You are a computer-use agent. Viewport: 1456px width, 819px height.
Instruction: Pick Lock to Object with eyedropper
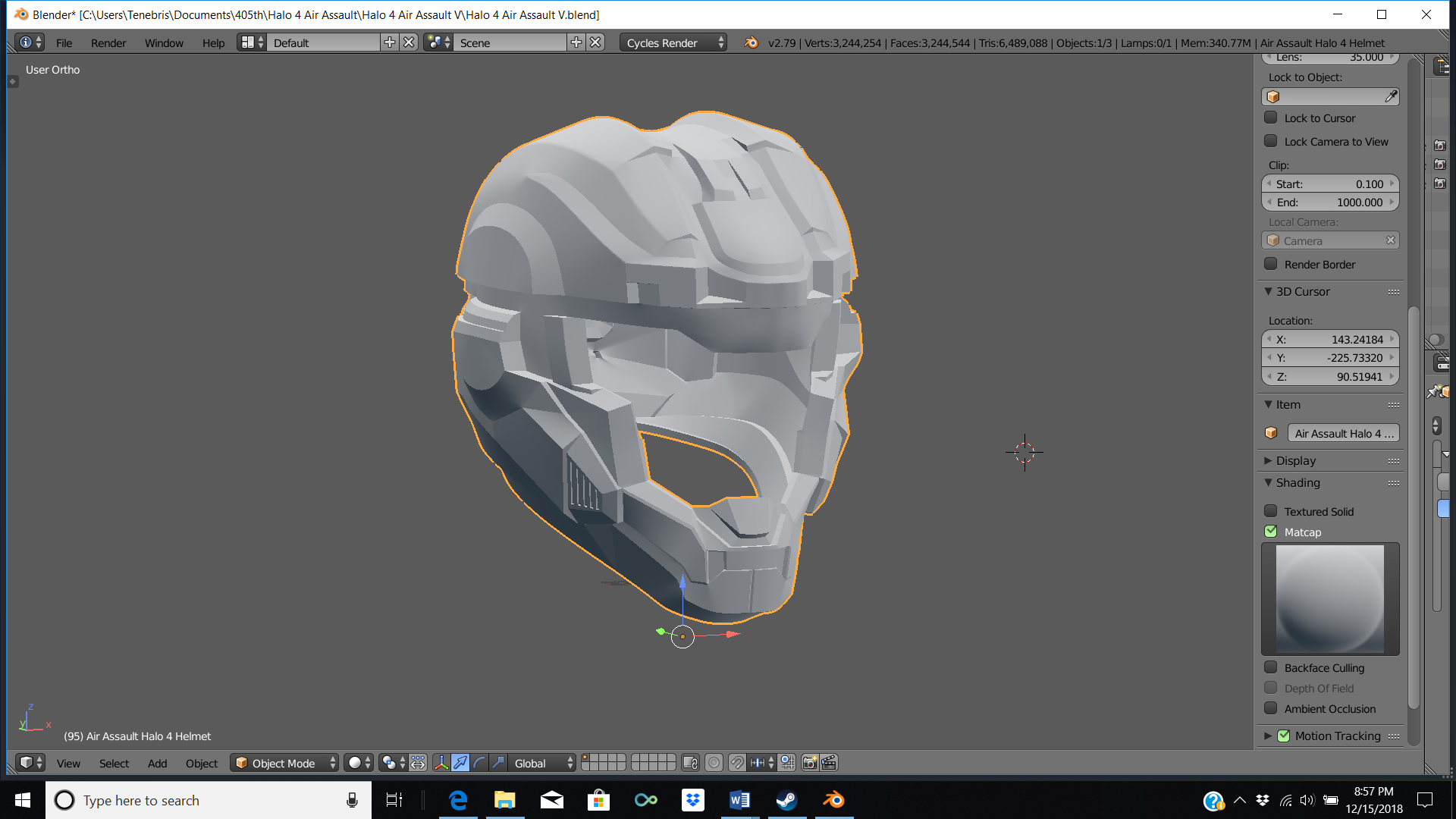click(x=1391, y=96)
